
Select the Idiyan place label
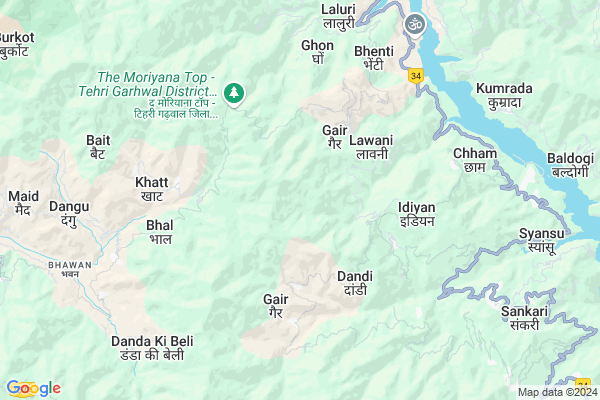tap(417, 214)
